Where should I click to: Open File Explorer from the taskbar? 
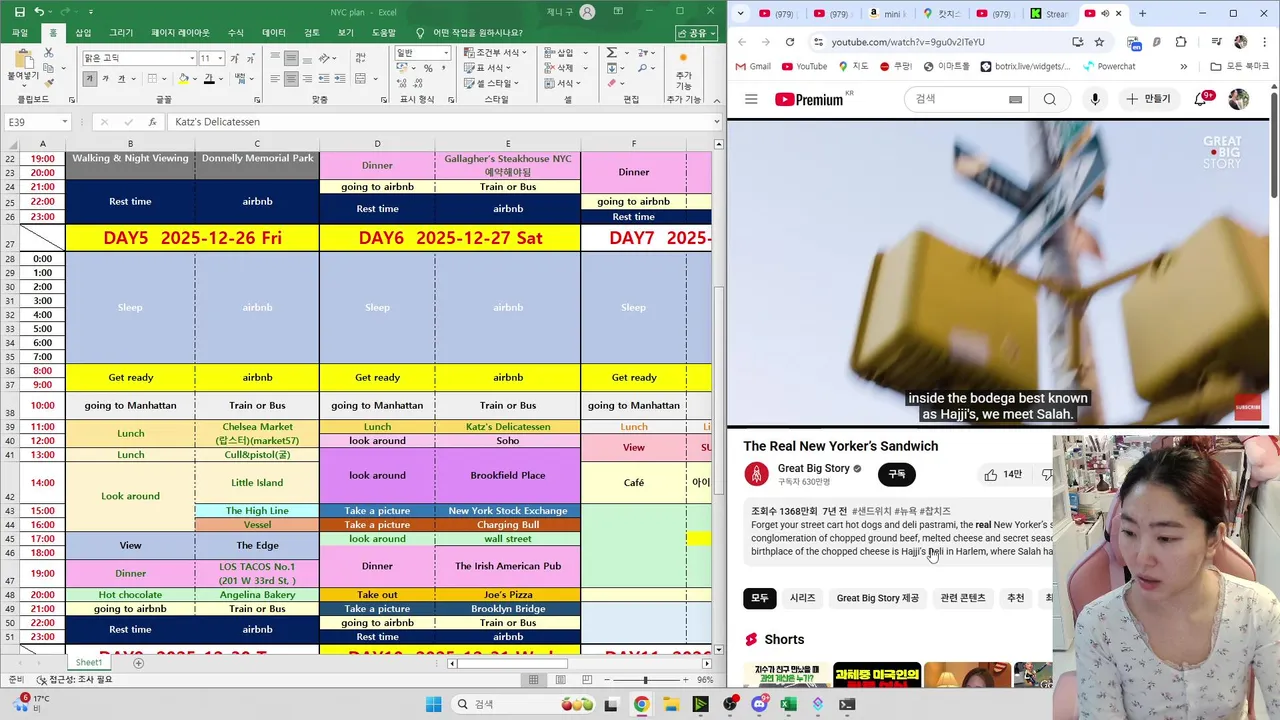[671, 704]
